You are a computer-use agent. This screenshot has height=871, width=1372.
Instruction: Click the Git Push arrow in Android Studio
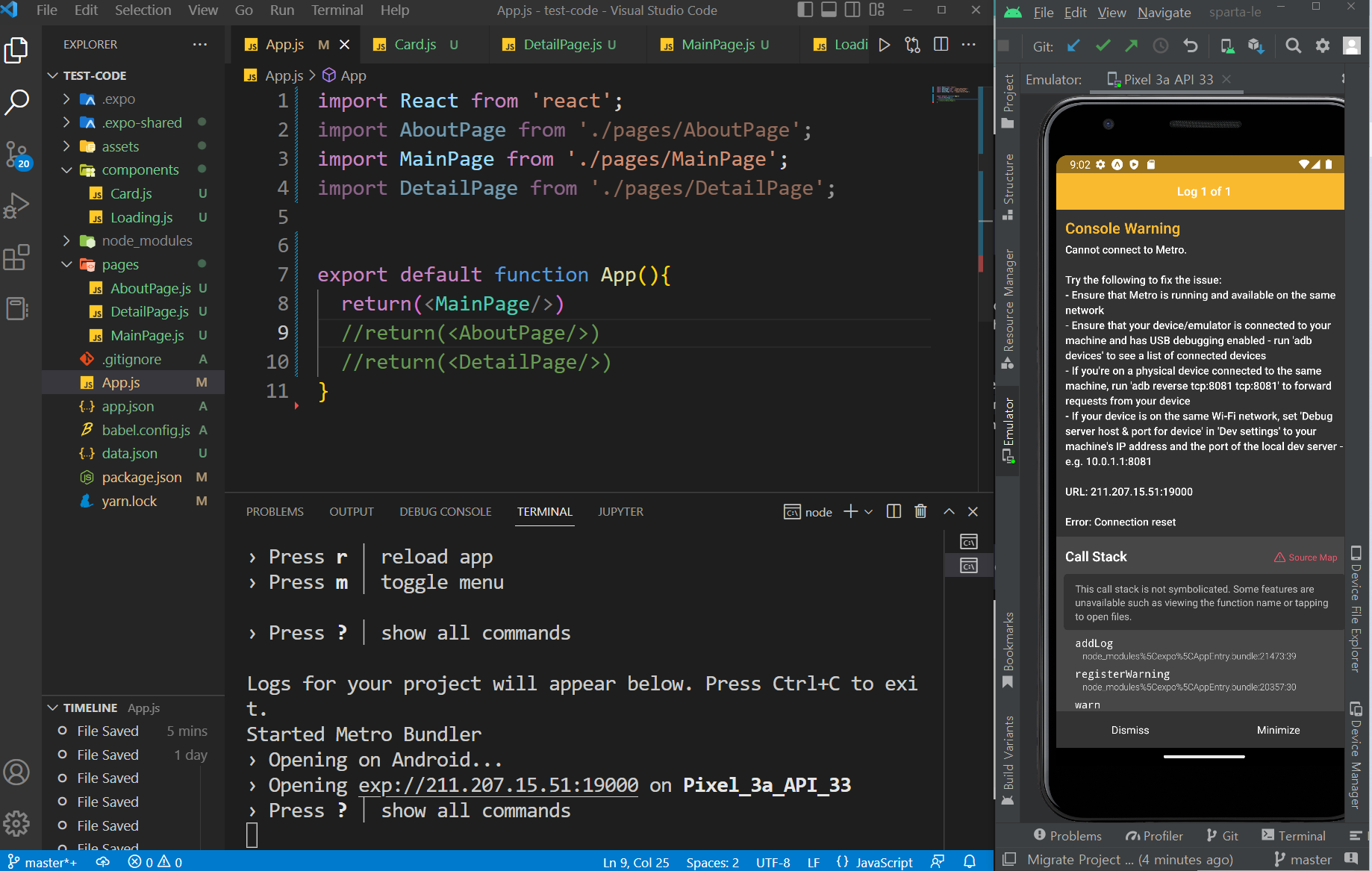point(1132,46)
